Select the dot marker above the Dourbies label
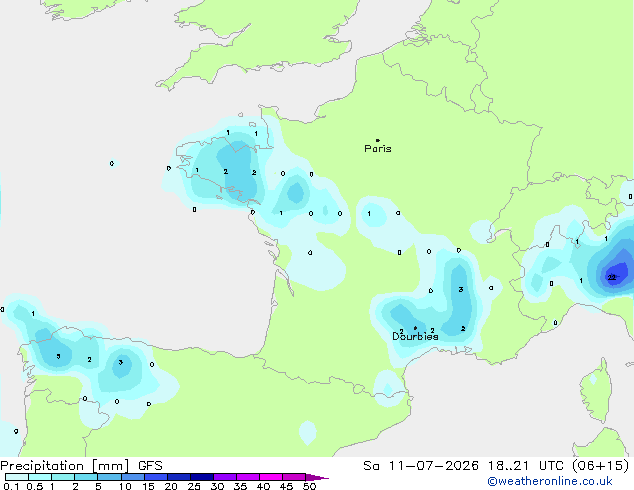This screenshot has height=490, width=634. 415,328
